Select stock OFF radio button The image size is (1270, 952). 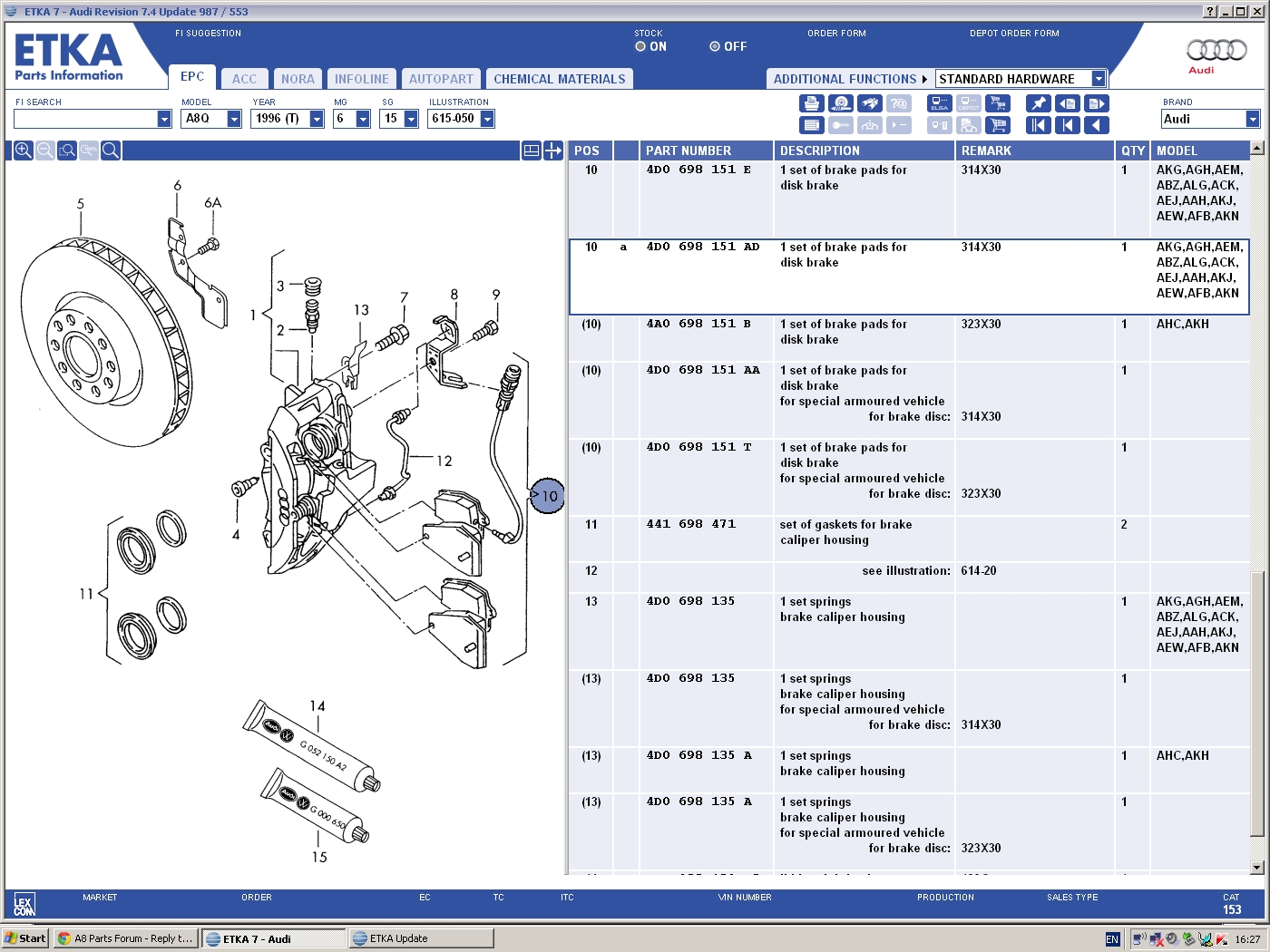(715, 46)
